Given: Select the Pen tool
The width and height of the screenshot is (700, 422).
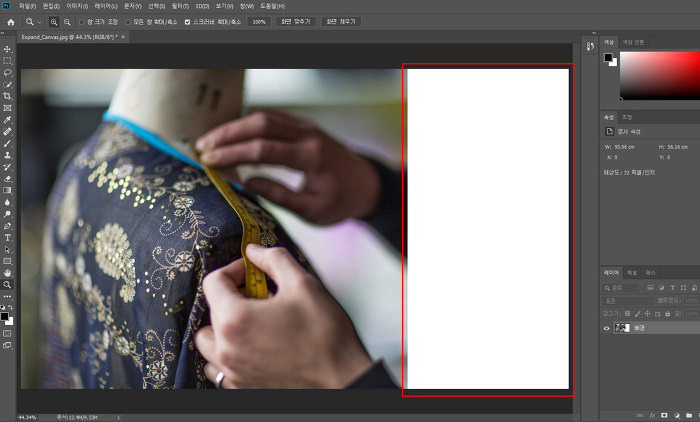Looking at the screenshot, I should (x=7, y=226).
